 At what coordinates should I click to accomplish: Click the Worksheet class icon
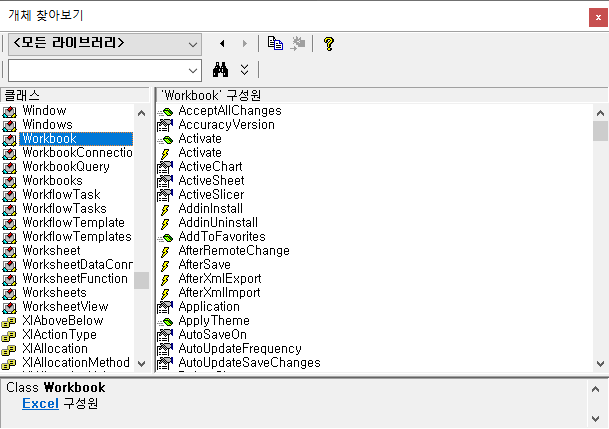tap(9, 251)
